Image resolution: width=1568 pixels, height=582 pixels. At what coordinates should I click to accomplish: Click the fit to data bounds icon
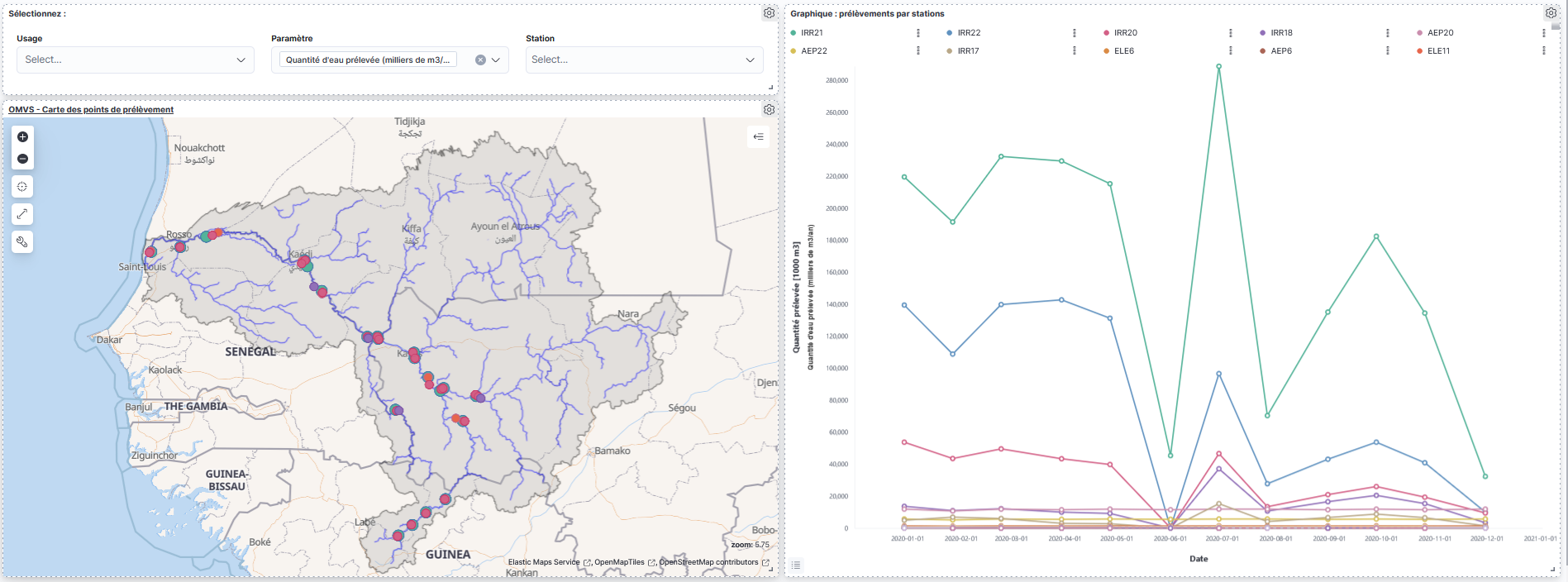23,187
